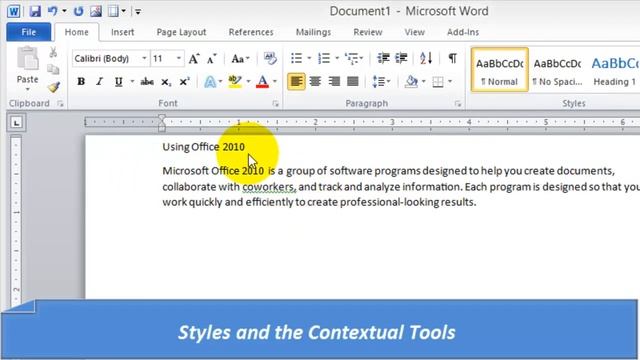Apply text highlight color yellow

(x=235, y=82)
